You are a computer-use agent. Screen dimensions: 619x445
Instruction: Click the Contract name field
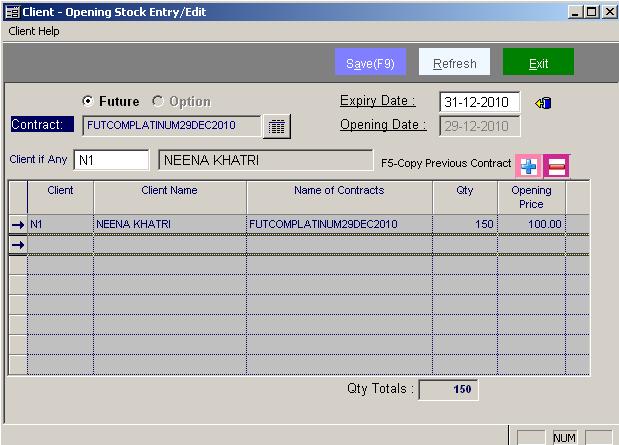pos(170,126)
